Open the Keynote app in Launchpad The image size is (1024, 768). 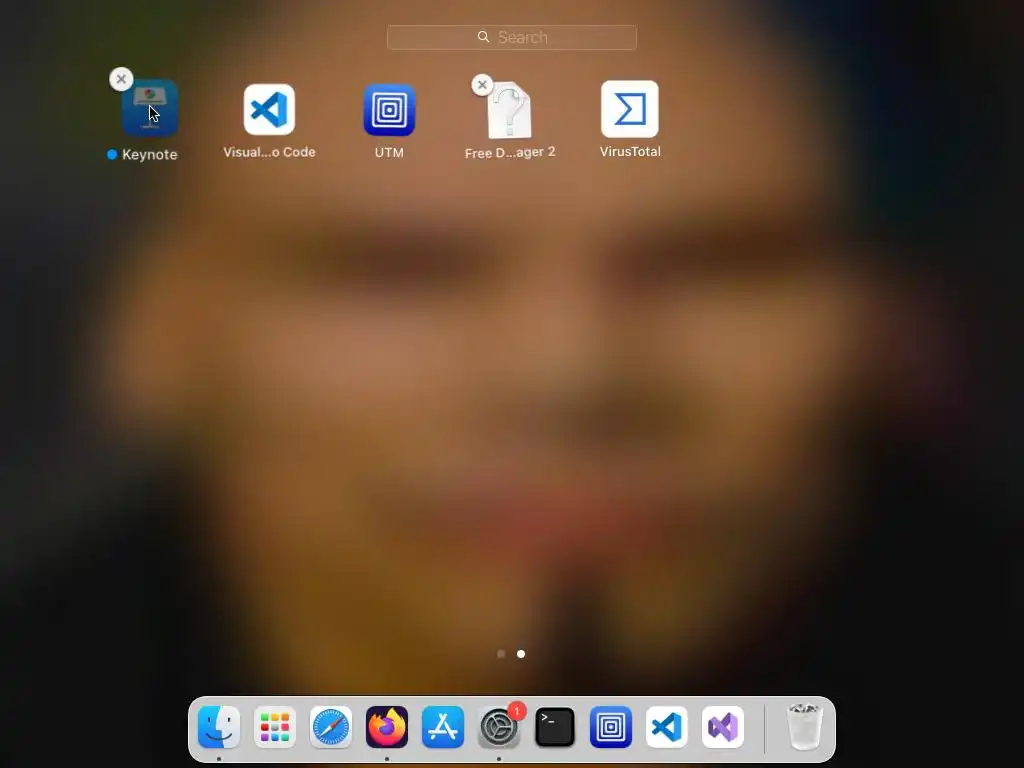coord(150,108)
